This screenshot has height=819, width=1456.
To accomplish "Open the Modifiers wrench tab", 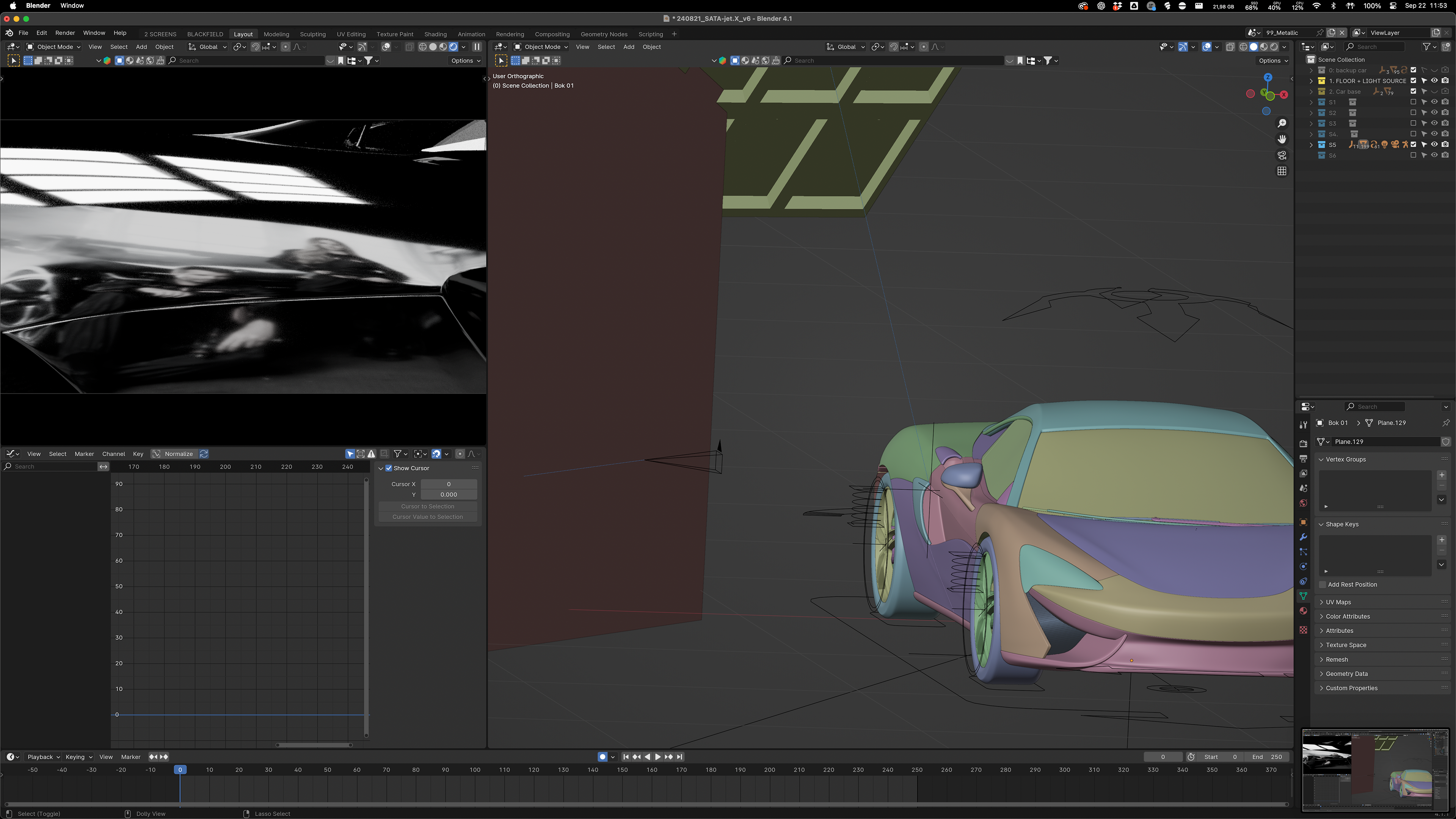I will coord(1304,537).
